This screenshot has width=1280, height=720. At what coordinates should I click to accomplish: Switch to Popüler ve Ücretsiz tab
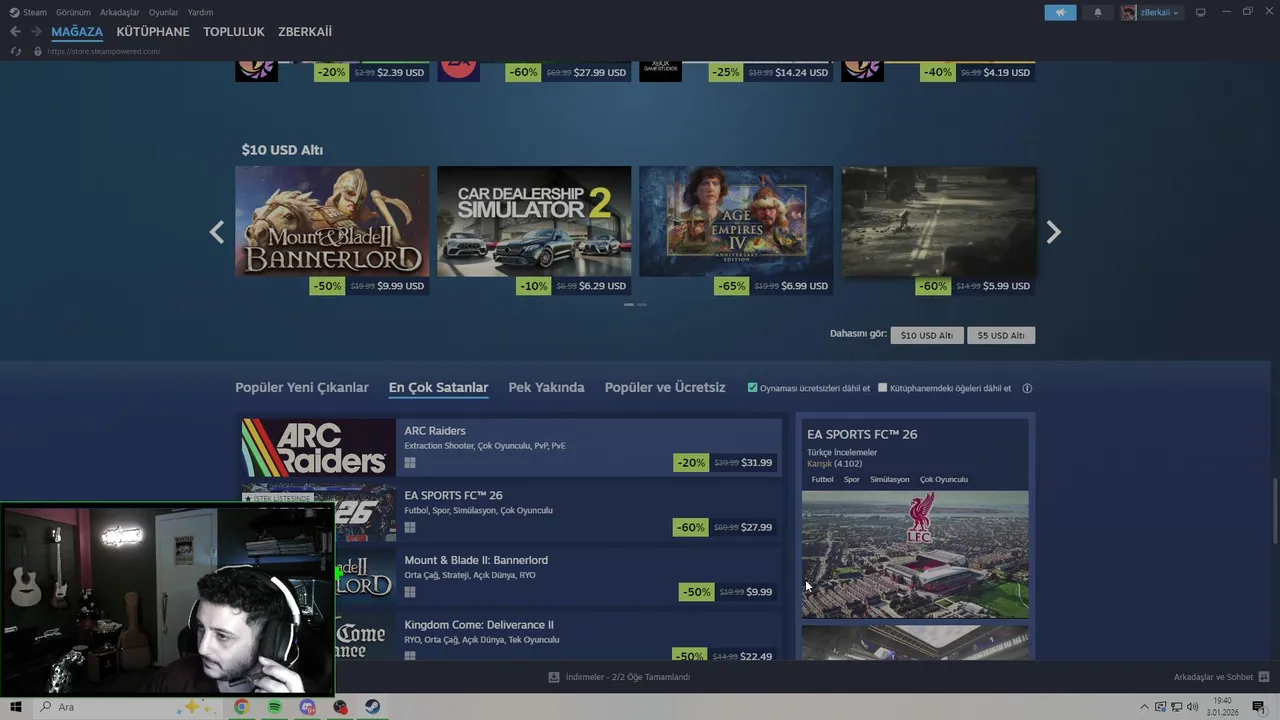pyautogui.click(x=665, y=387)
